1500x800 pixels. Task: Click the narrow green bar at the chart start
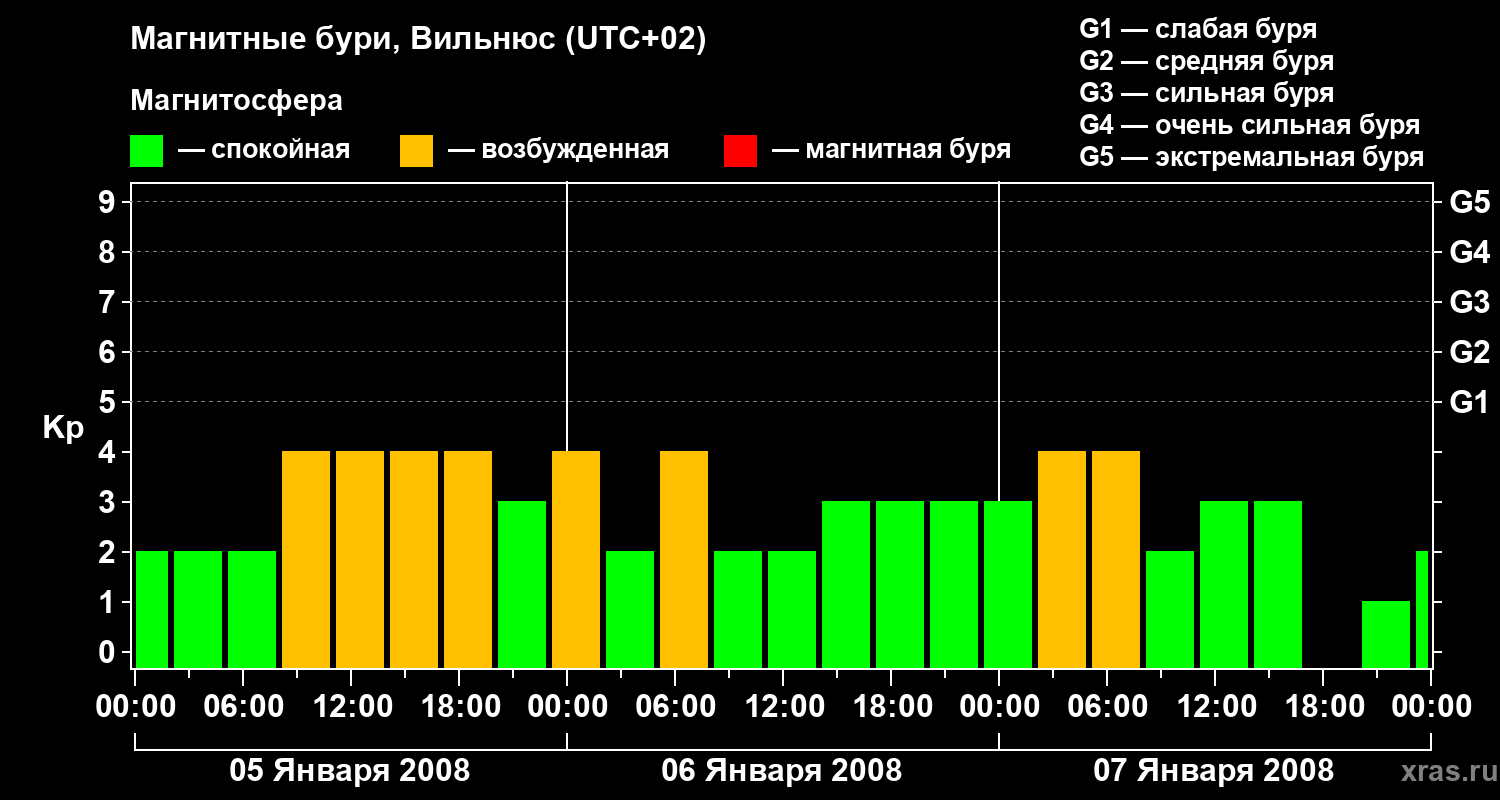click(x=152, y=609)
